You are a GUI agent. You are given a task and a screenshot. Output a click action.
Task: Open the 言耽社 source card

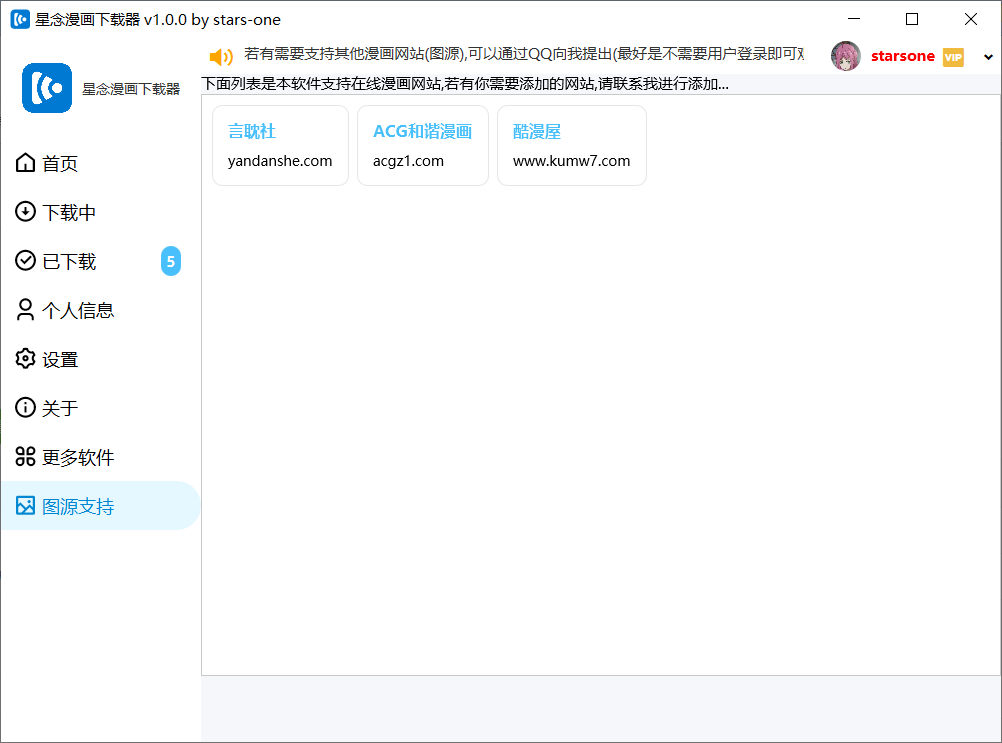(x=280, y=146)
